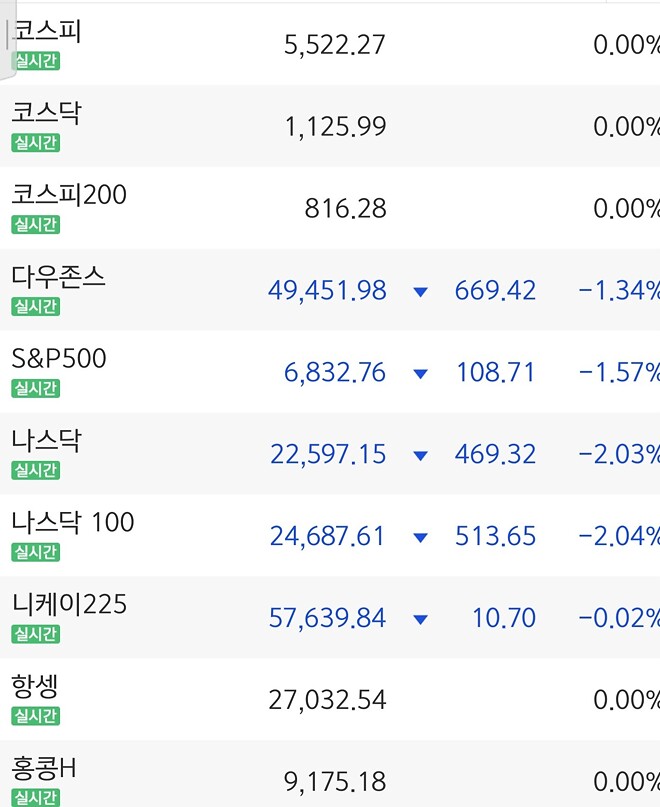Click the 실시간 badge under 다우존스

[35, 303]
